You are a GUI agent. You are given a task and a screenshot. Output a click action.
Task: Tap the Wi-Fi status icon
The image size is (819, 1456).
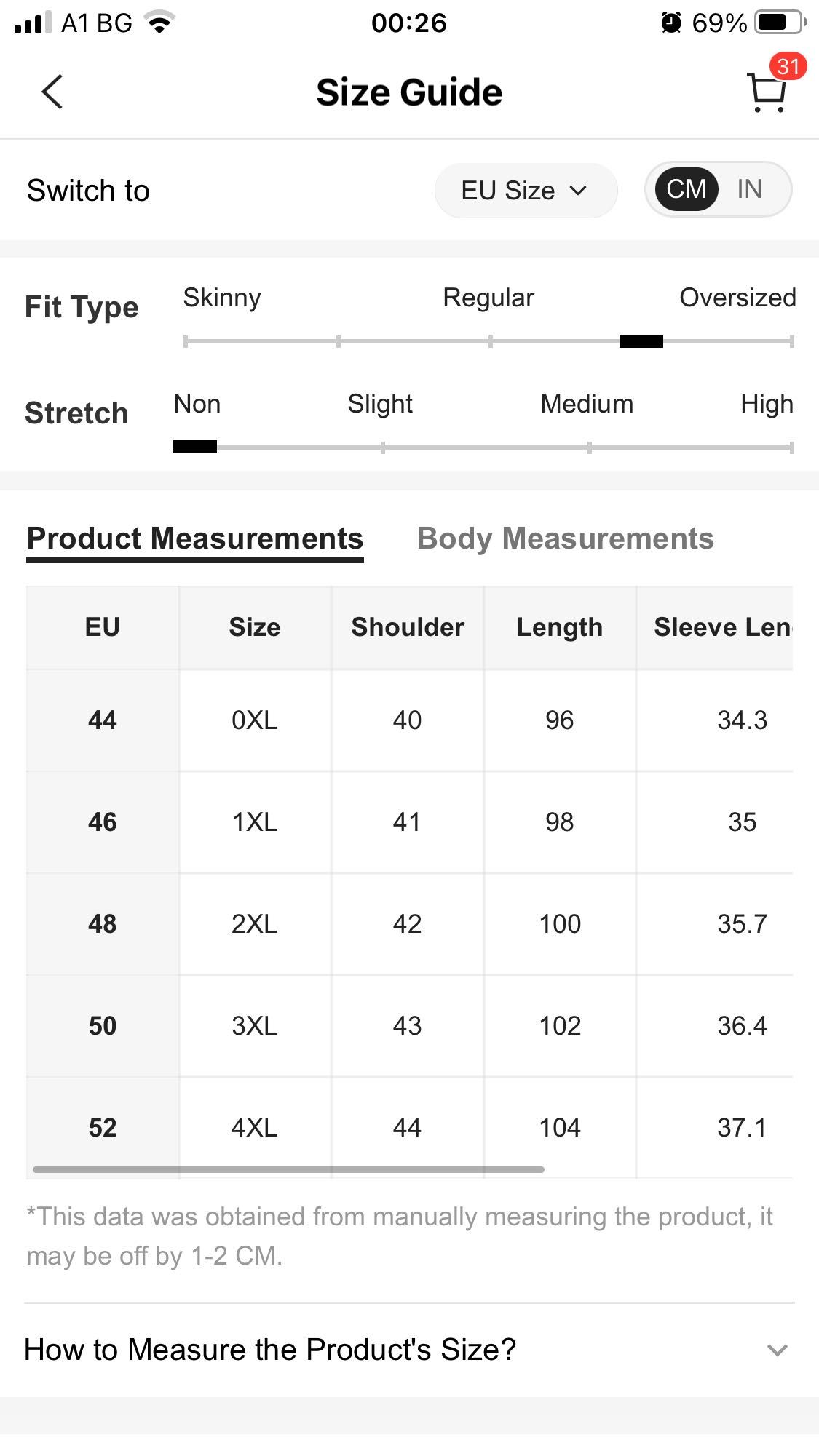tap(160, 23)
